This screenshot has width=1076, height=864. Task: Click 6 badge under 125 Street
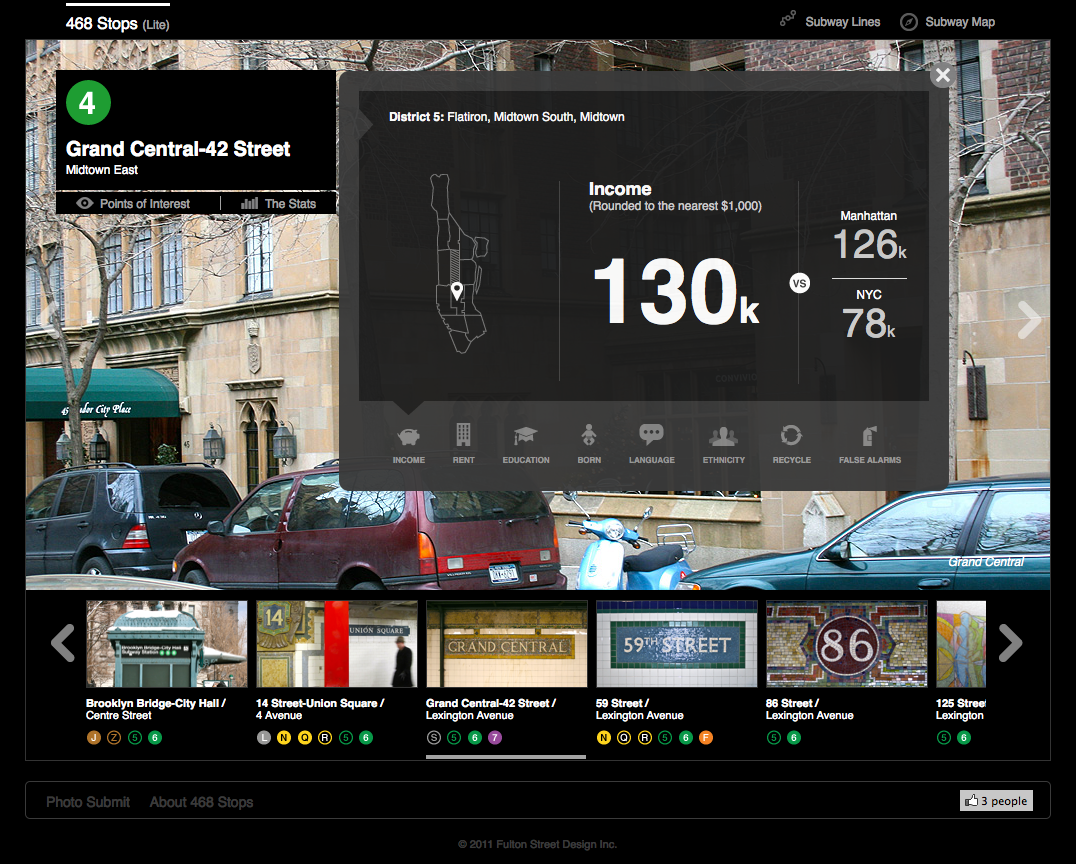point(964,738)
